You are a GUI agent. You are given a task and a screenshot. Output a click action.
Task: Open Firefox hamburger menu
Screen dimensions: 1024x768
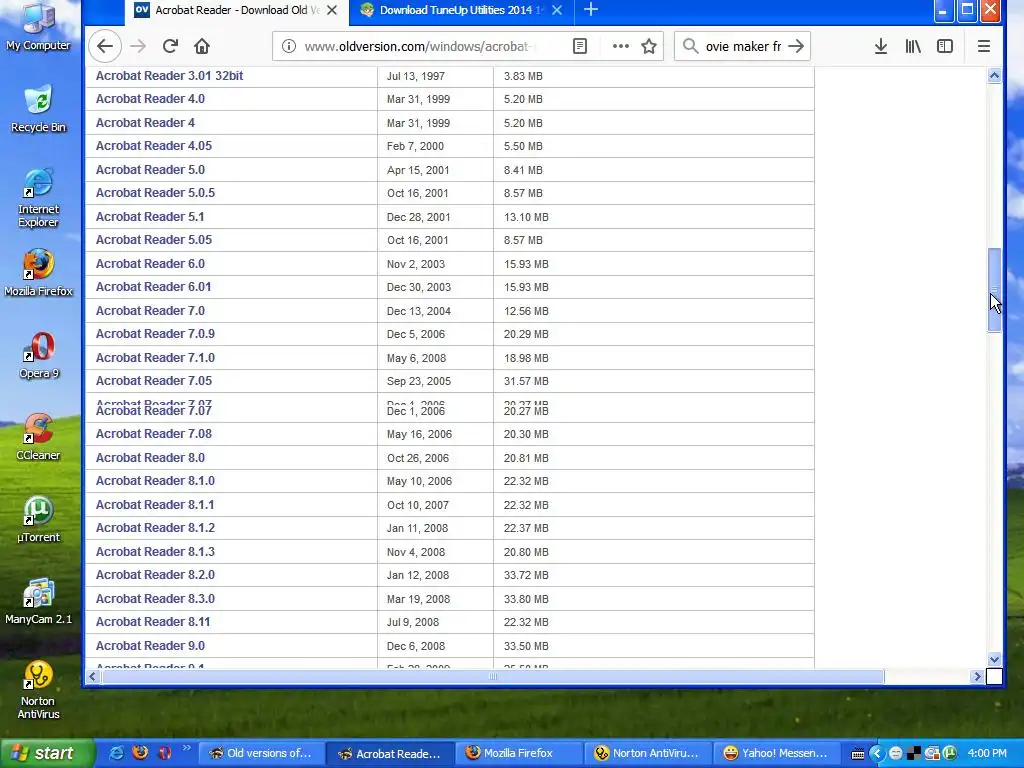[984, 46]
